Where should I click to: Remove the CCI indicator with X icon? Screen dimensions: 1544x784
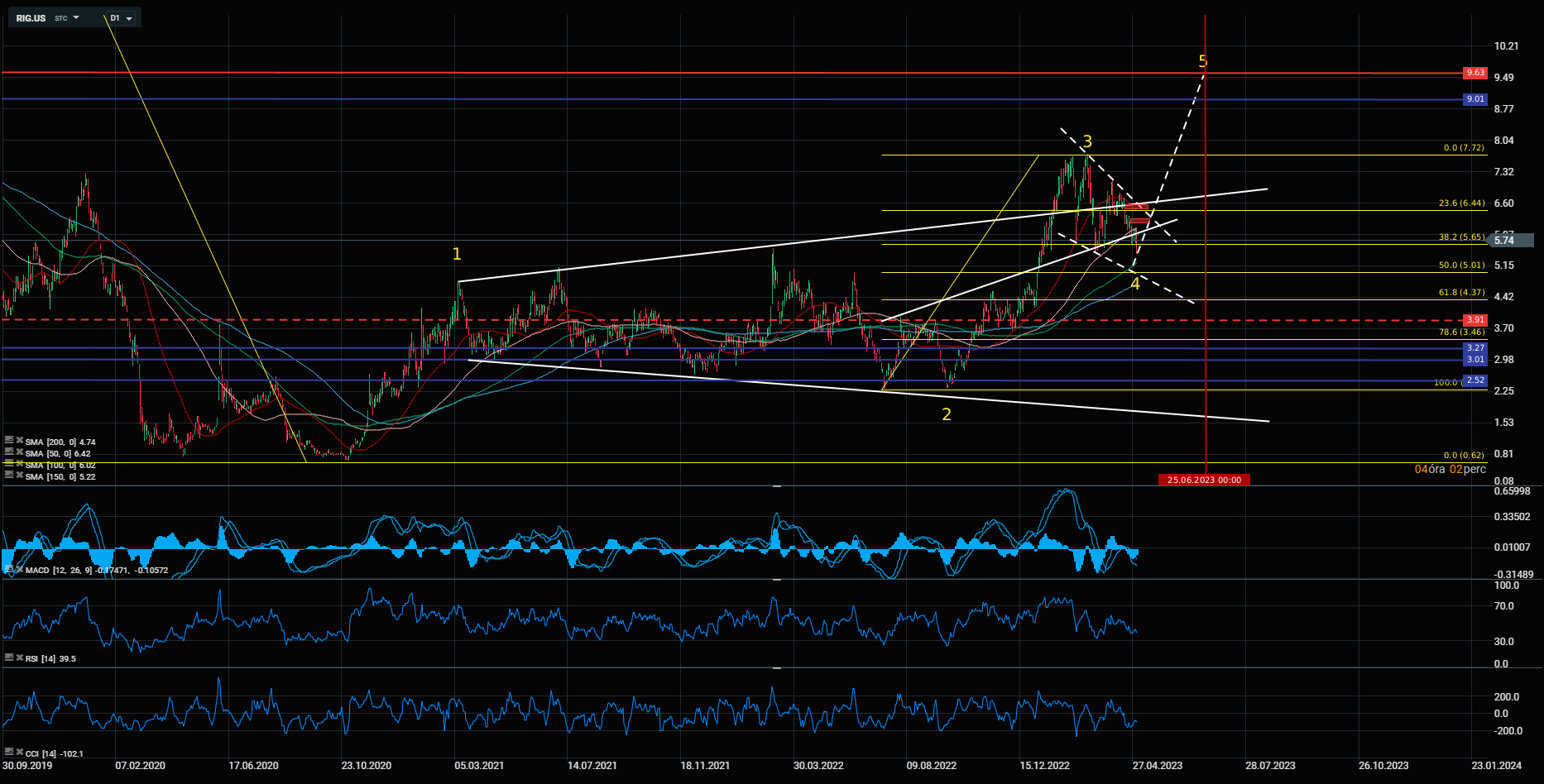(x=19, y=753)
